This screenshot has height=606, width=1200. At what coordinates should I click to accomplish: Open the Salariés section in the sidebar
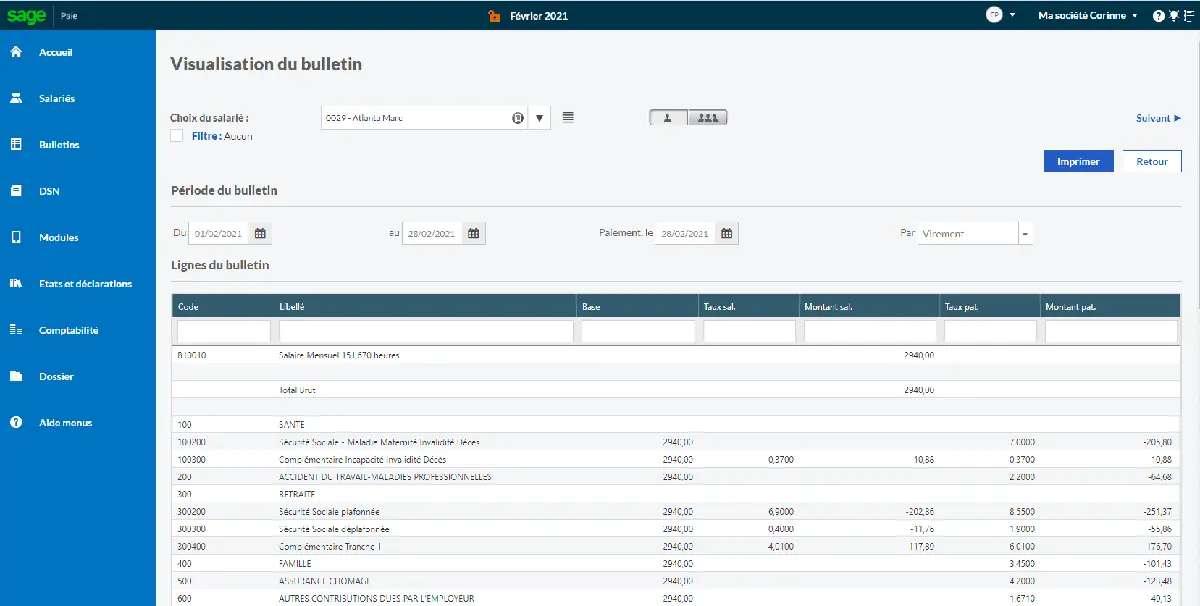52,98
